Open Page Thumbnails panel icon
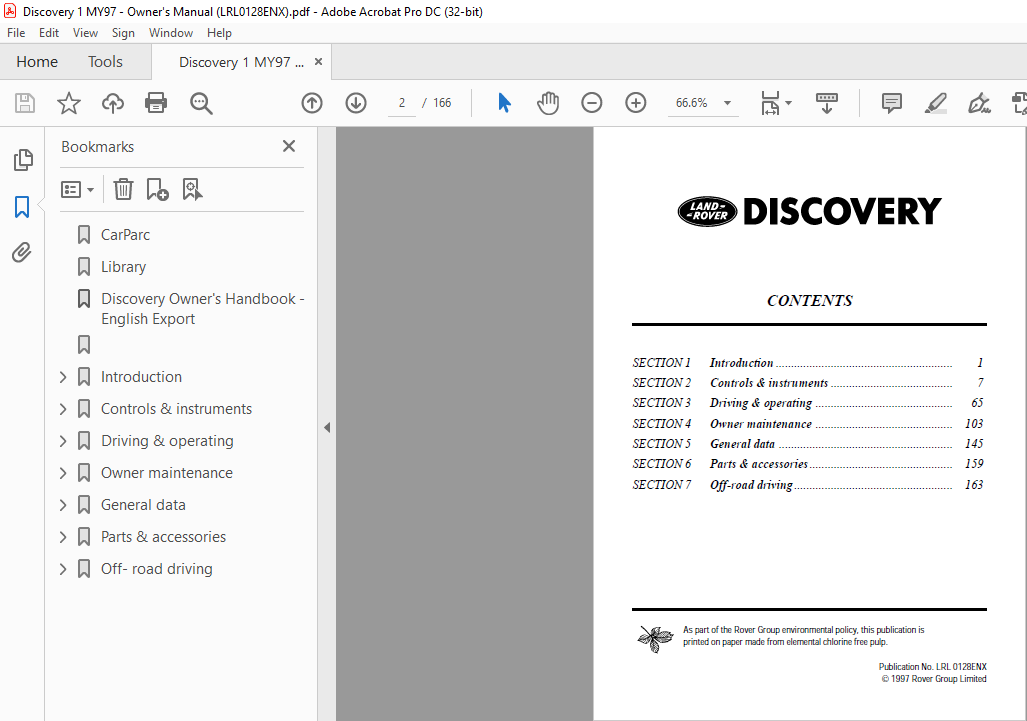 [x=23, y=160]
